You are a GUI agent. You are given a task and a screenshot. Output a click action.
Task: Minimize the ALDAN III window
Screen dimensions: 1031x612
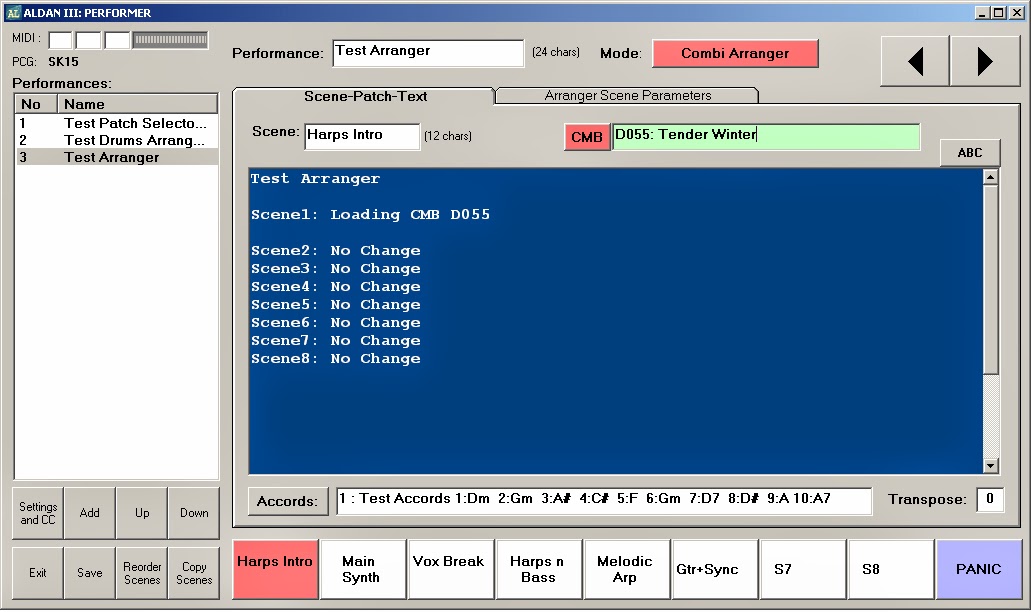click(982, 12)
